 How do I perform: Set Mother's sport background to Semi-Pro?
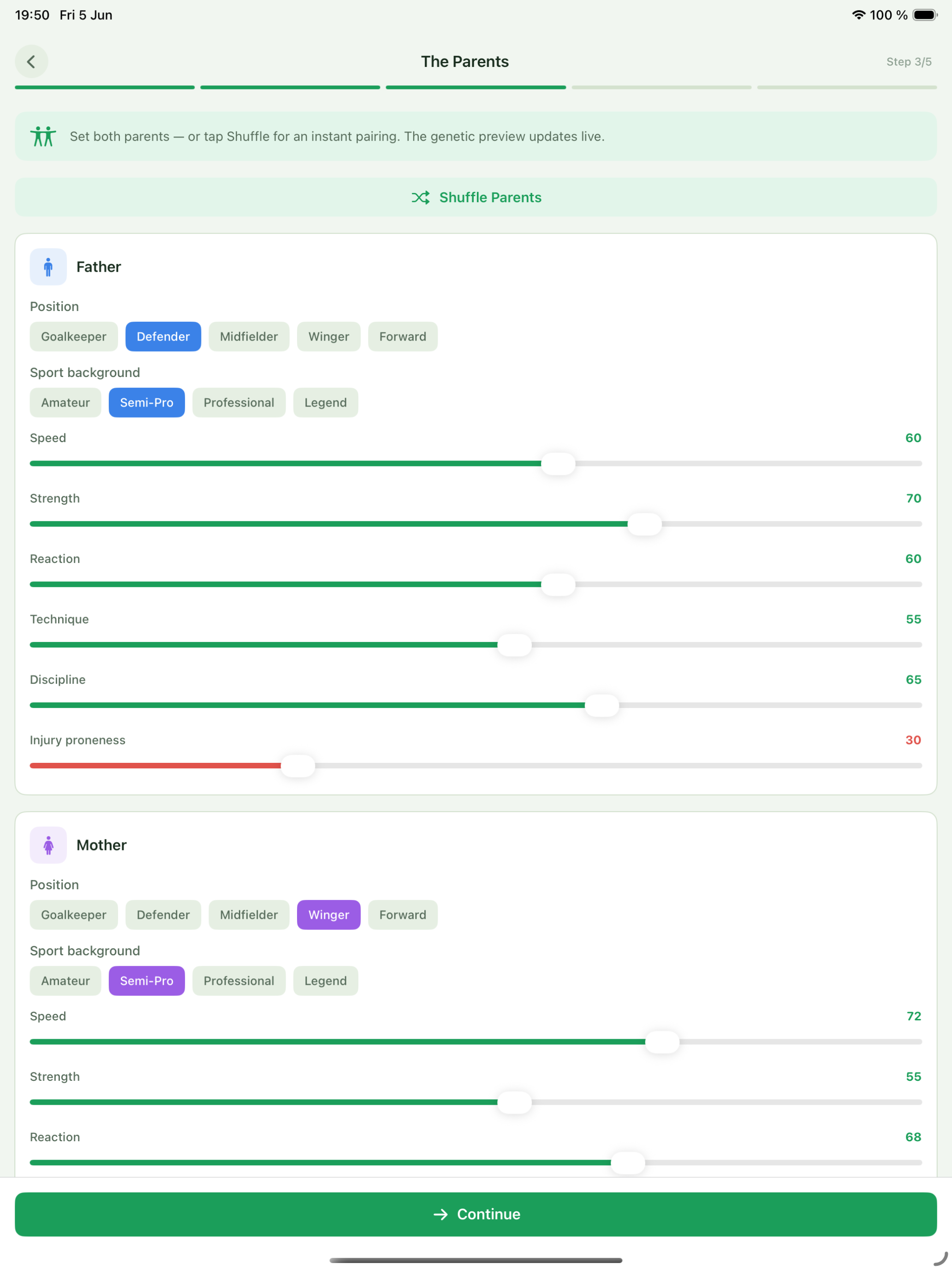tap(147, 981)
